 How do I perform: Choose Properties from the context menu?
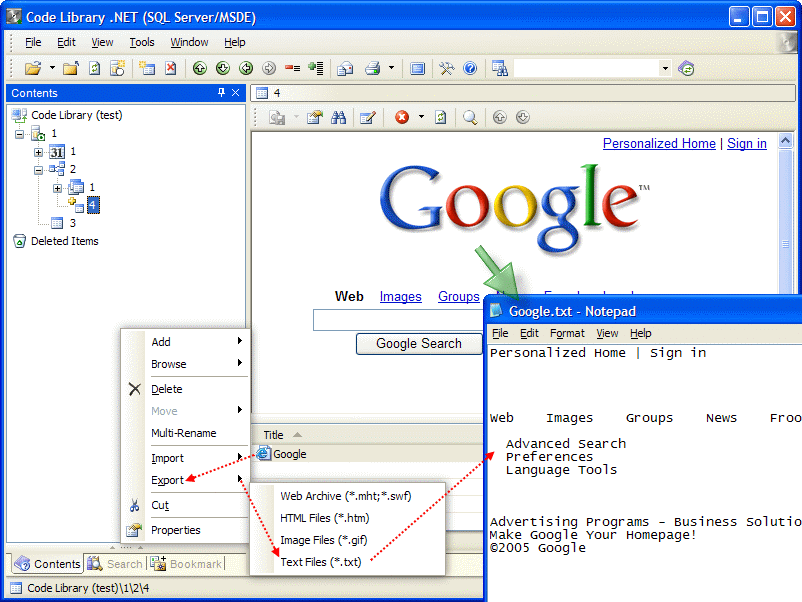pos(185,530)
